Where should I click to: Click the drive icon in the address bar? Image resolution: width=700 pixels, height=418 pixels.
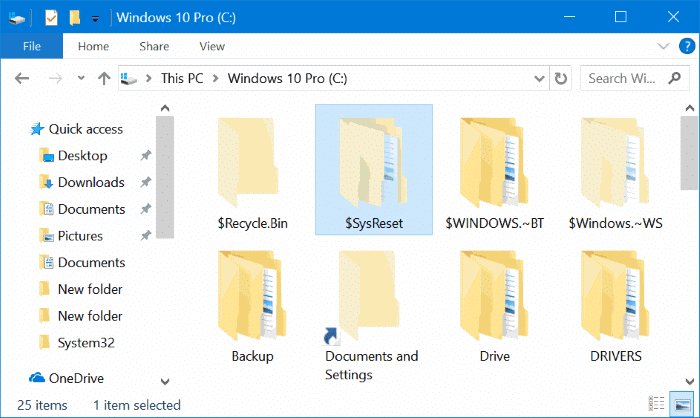129,79
